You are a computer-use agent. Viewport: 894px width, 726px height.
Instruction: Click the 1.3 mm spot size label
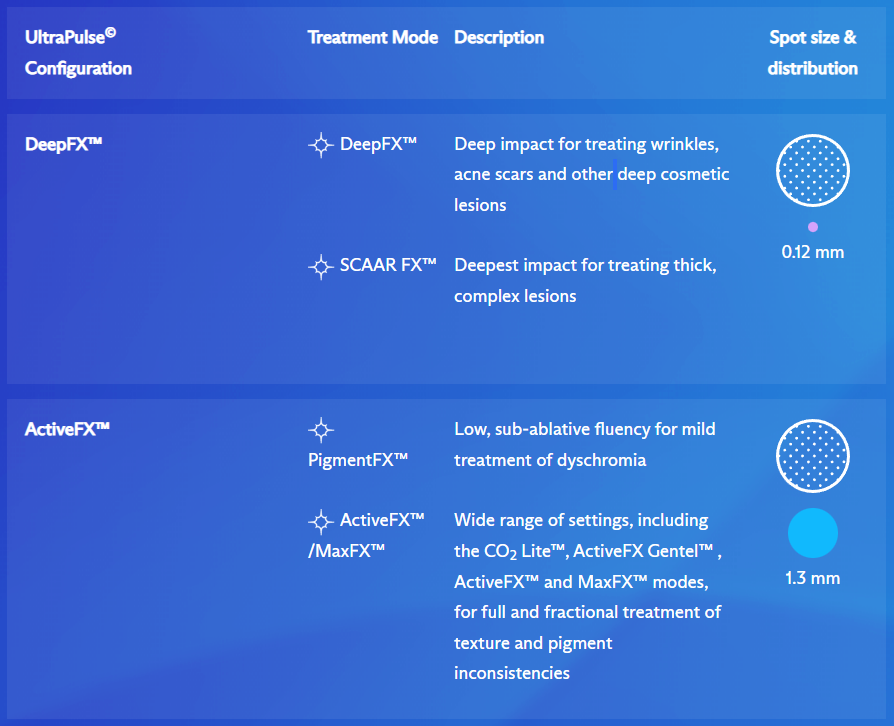click(812, 578)
